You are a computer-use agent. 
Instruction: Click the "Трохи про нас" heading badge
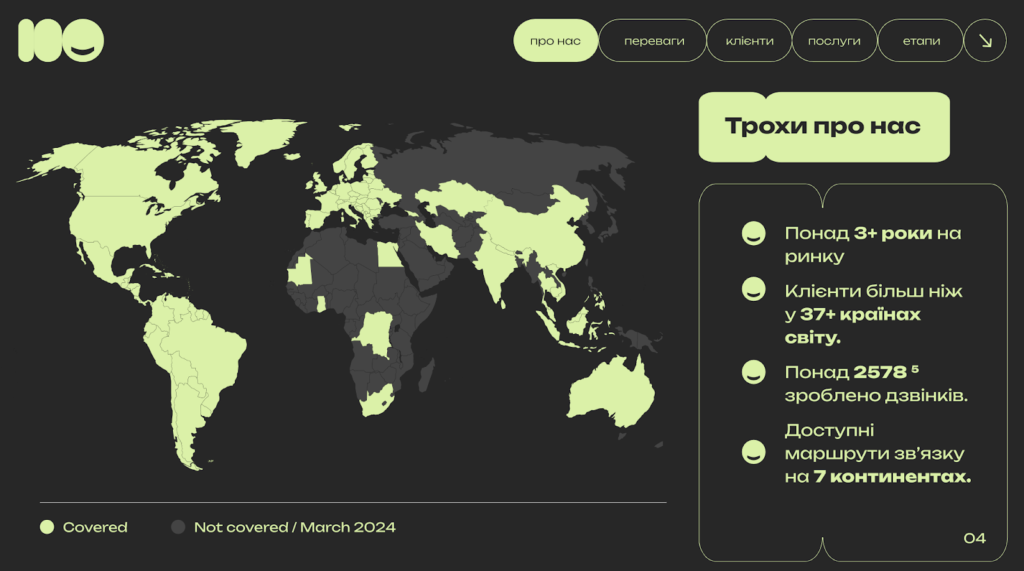click(823, 127)
